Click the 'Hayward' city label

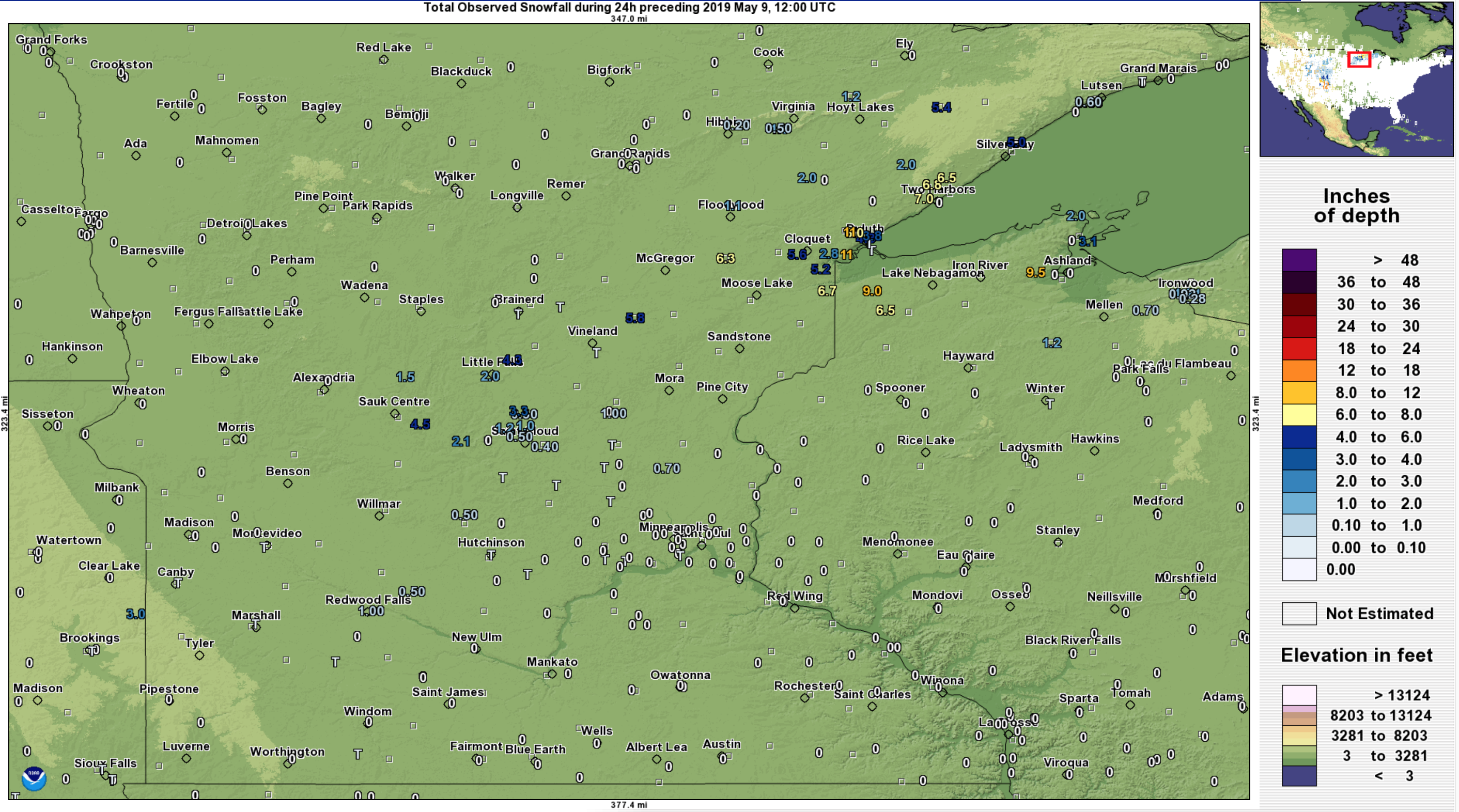pos(968,355)
